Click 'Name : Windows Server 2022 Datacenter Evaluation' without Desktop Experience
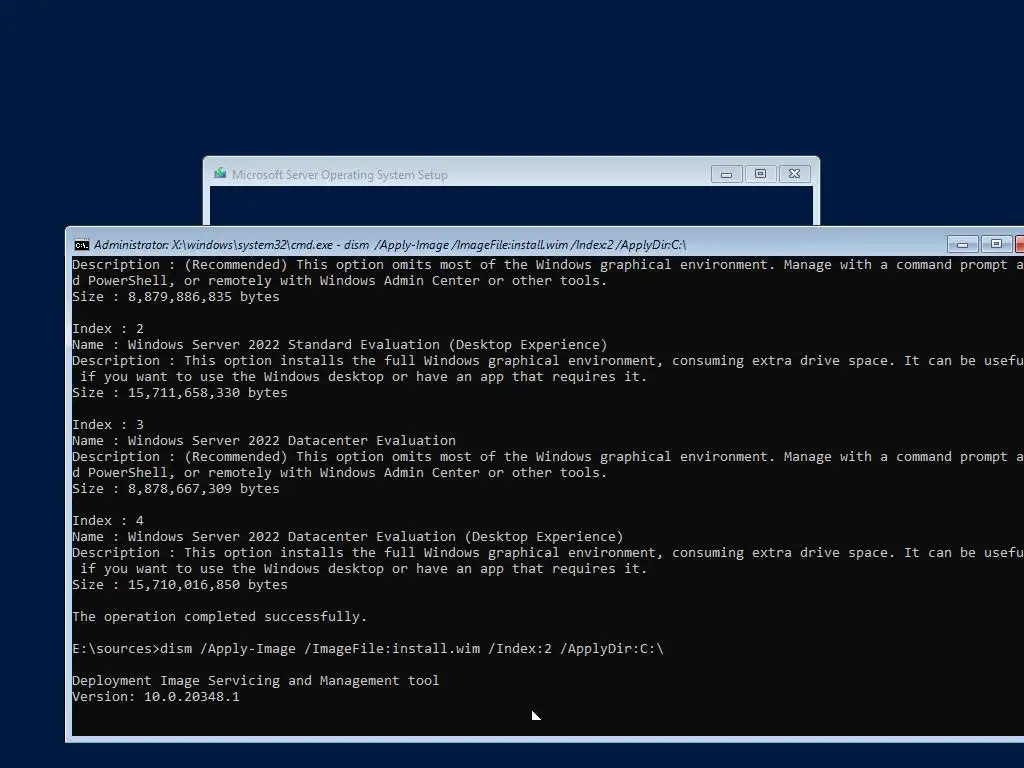 (264, 440)
